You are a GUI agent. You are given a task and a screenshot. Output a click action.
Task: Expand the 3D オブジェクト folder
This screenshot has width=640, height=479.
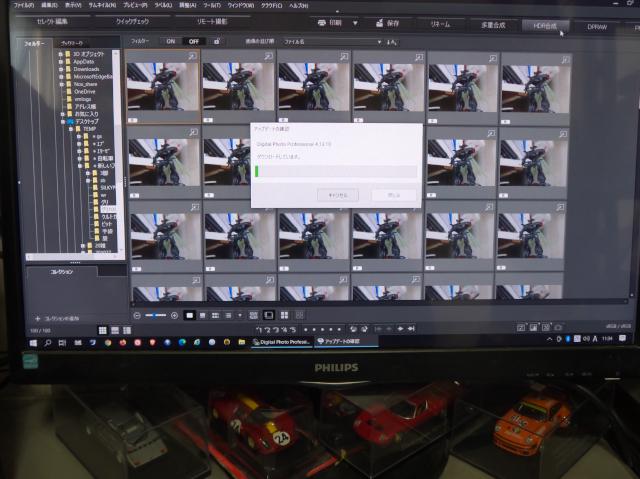(x=61, y=54)
